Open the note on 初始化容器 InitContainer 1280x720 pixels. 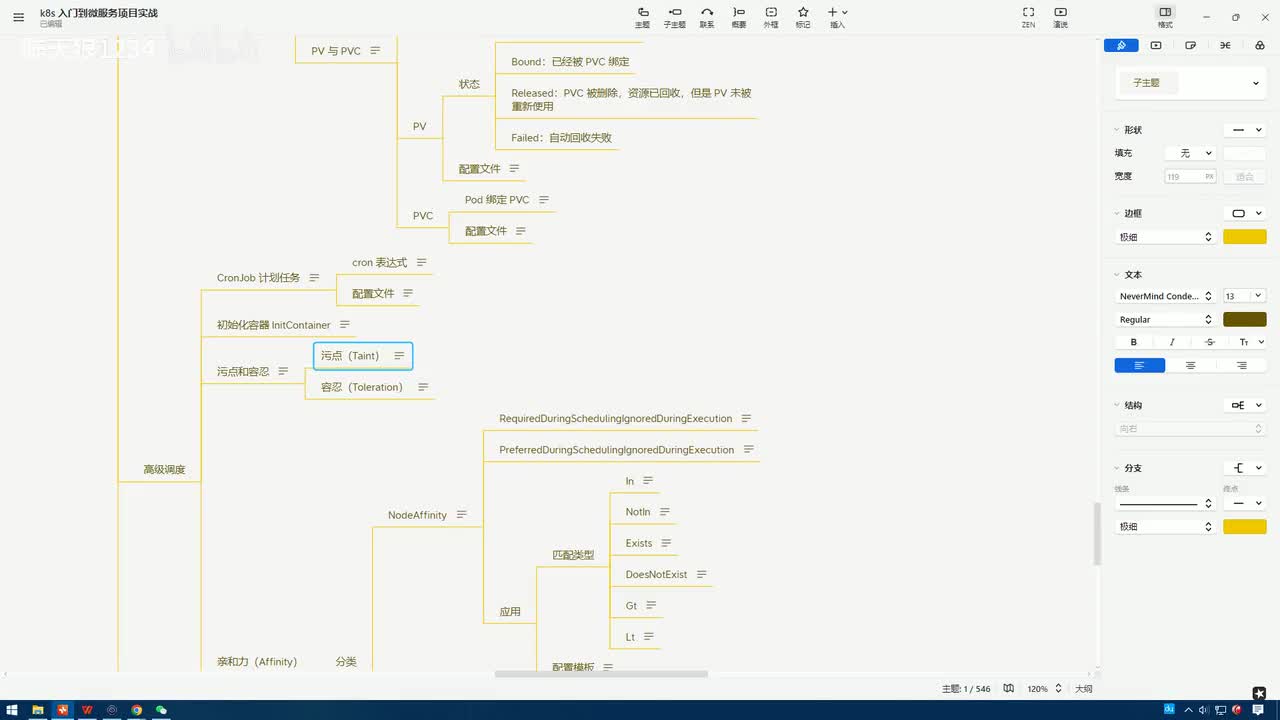pos(345,325)
